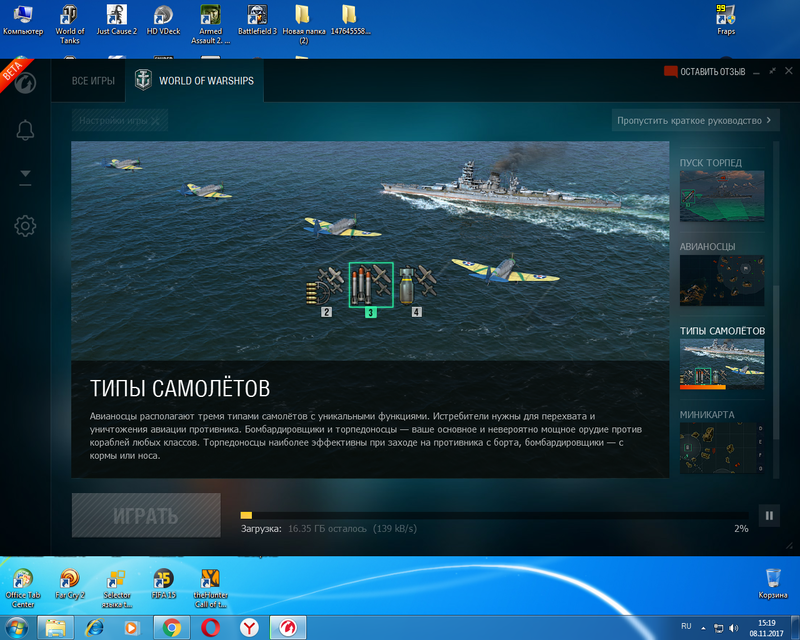Image resolution: width=800 pixels, height=640 pixels.
Task: Click the '16.35 ГБ осталось' download status
Action: point(327,529)
